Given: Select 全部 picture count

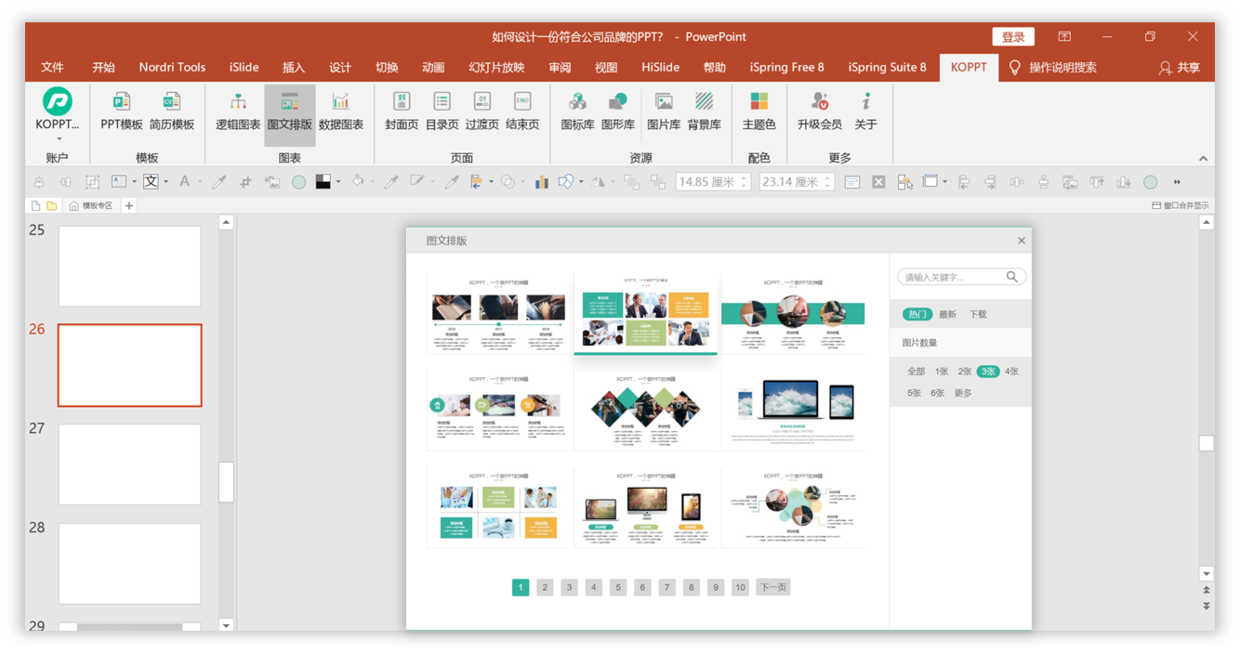Looking at the screenshot, I should [x=916, y=371].
